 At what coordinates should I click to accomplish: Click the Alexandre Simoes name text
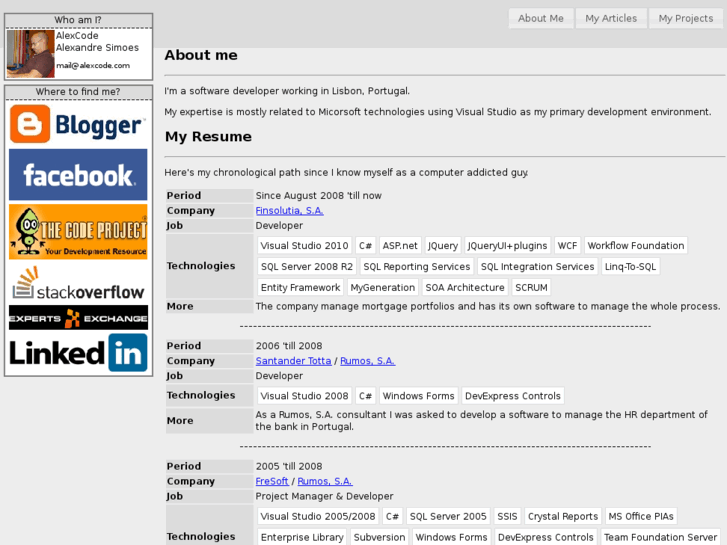click(x=97, y=47)
